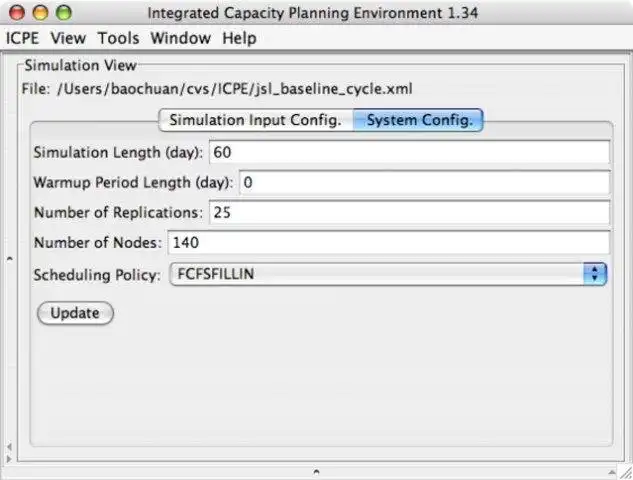Viewport: 633px width, 480px height.
Task: Click the left-edge split pane collapse arrow
Action: pos(9,259)
